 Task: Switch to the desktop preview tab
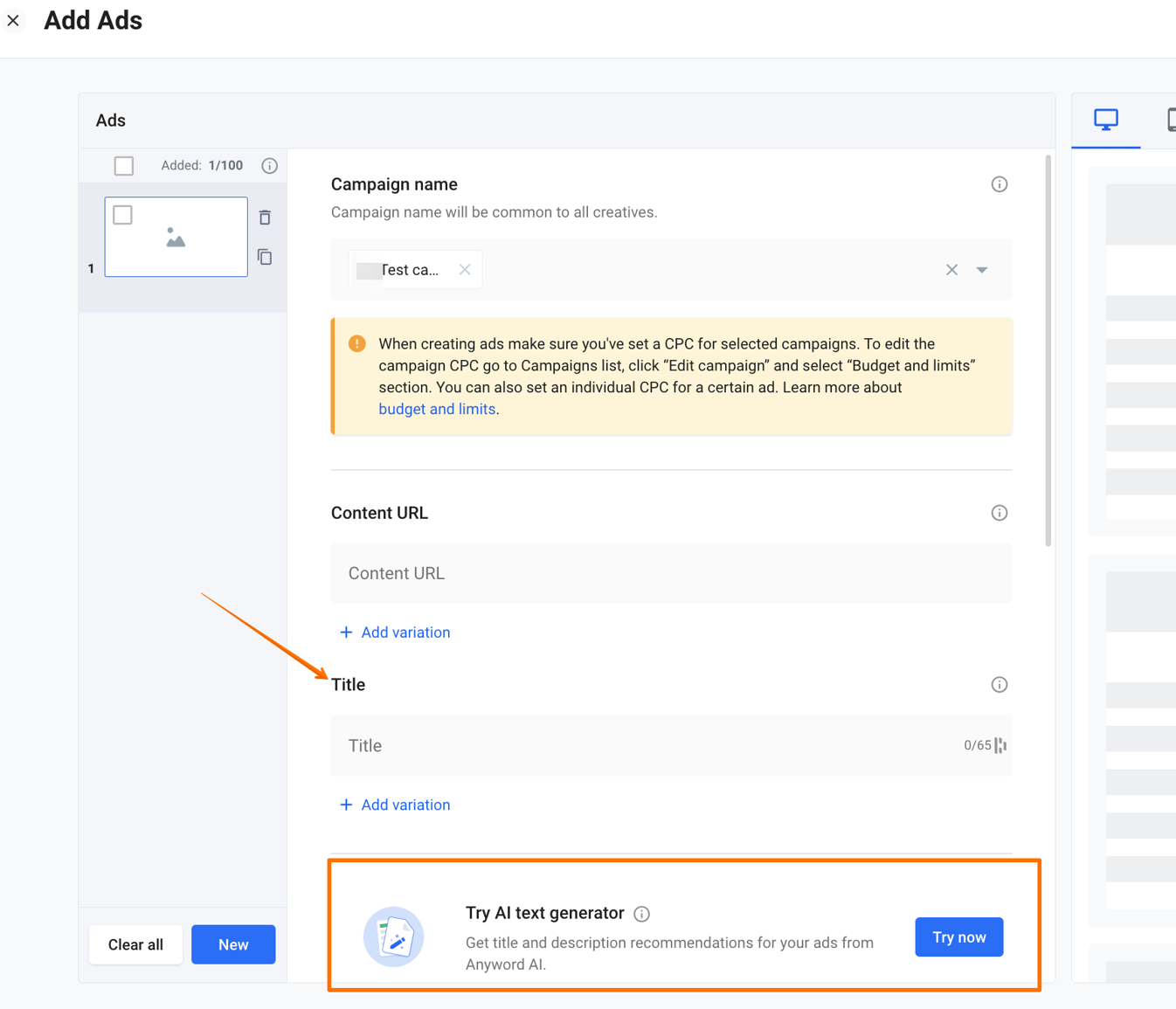pos(1105,121)
